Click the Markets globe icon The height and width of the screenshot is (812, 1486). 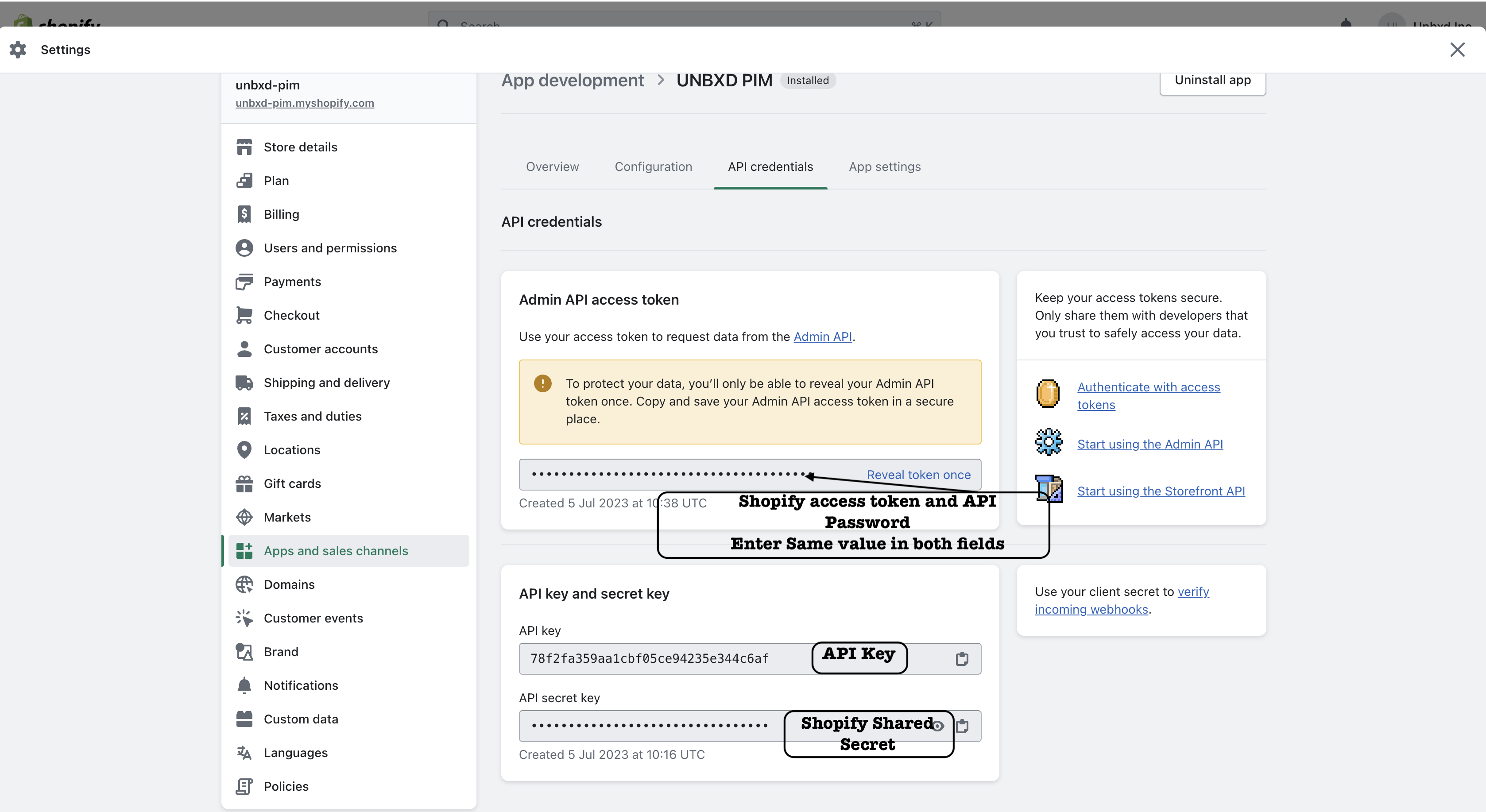pyautogui.click(x=244, y=517)
